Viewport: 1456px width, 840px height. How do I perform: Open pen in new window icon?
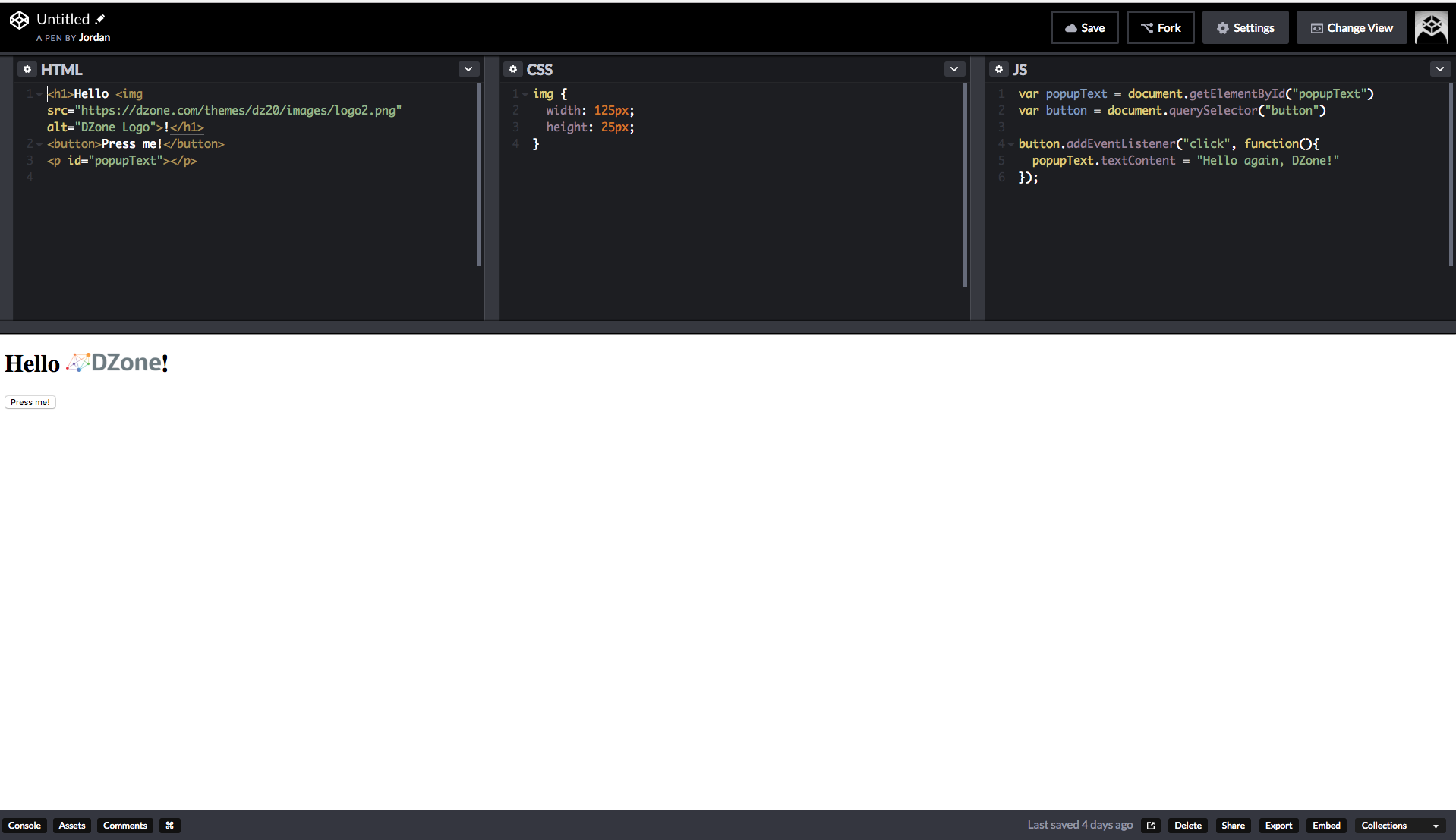point(1151,826)
